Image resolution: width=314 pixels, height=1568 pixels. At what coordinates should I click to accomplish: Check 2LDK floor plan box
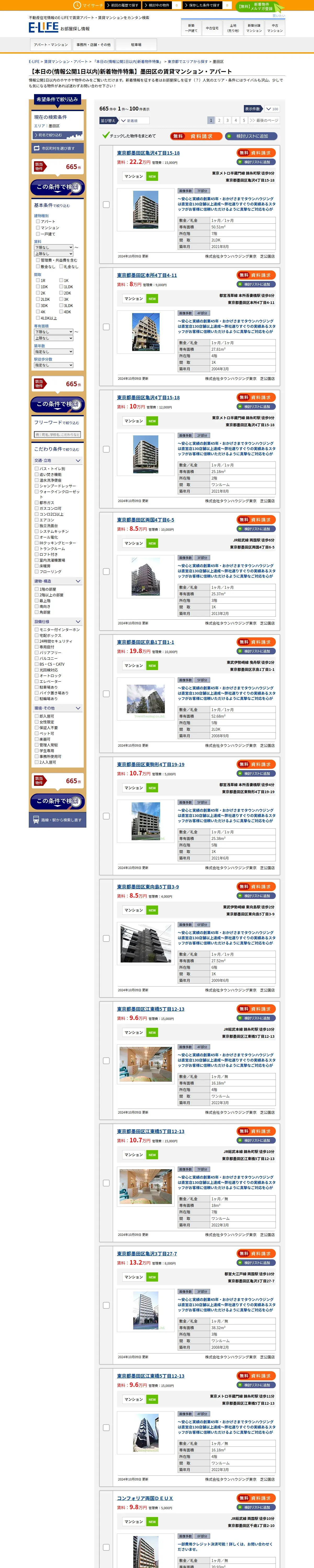(x=38, y=299)
